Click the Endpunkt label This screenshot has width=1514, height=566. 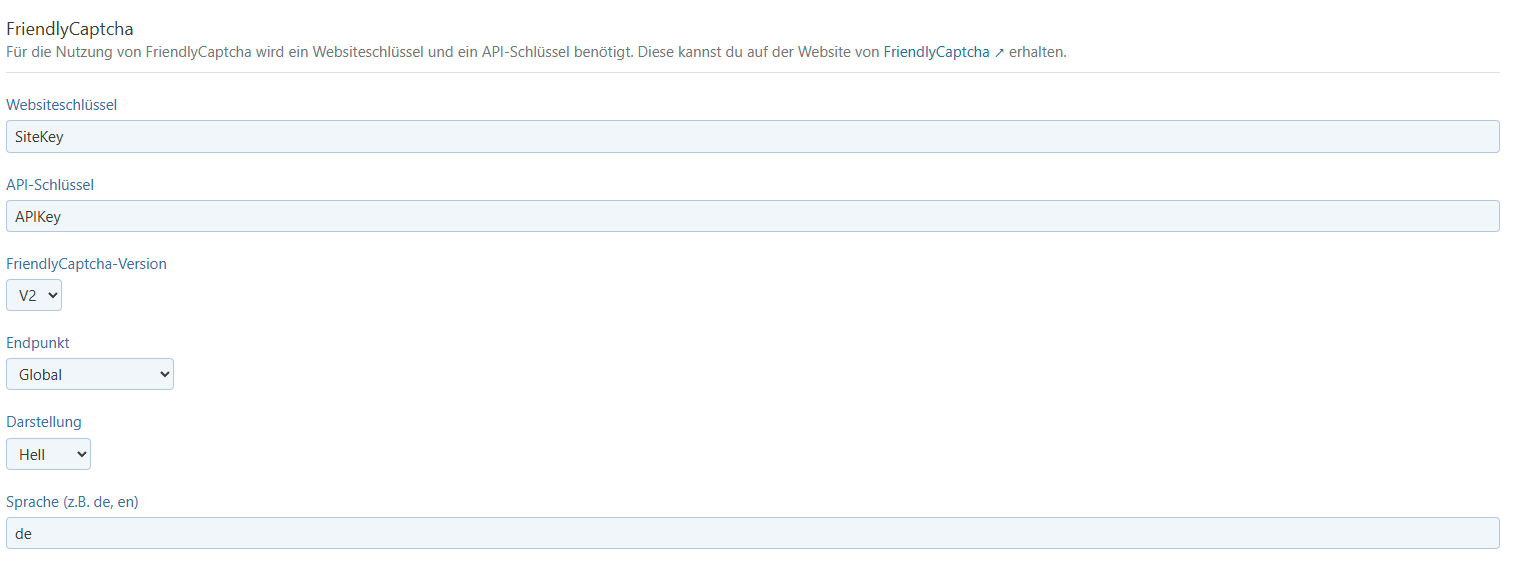point(38,343)
